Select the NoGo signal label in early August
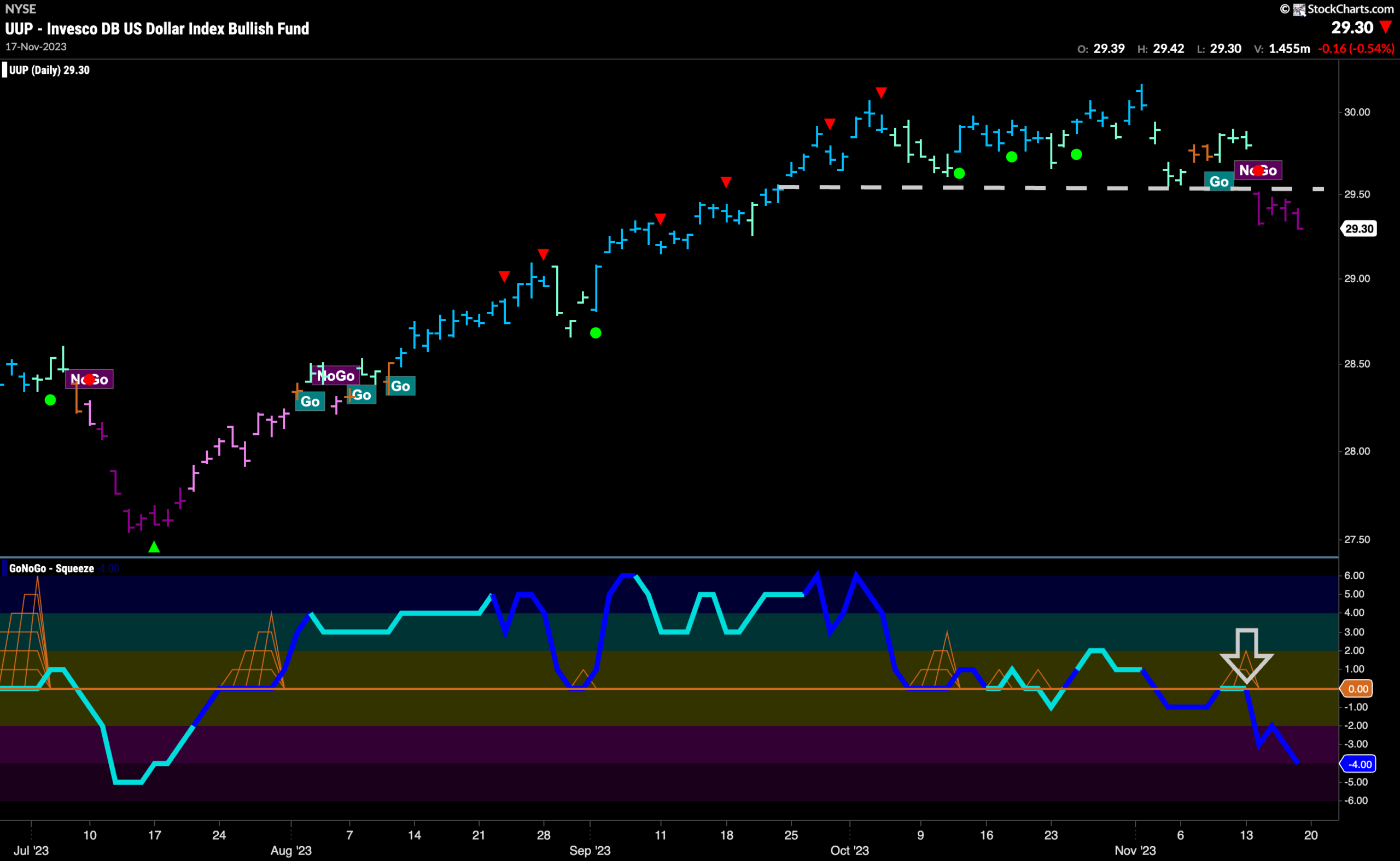Image resolution: width=1400 pixels, height=861 pixels. pos(336,376)
